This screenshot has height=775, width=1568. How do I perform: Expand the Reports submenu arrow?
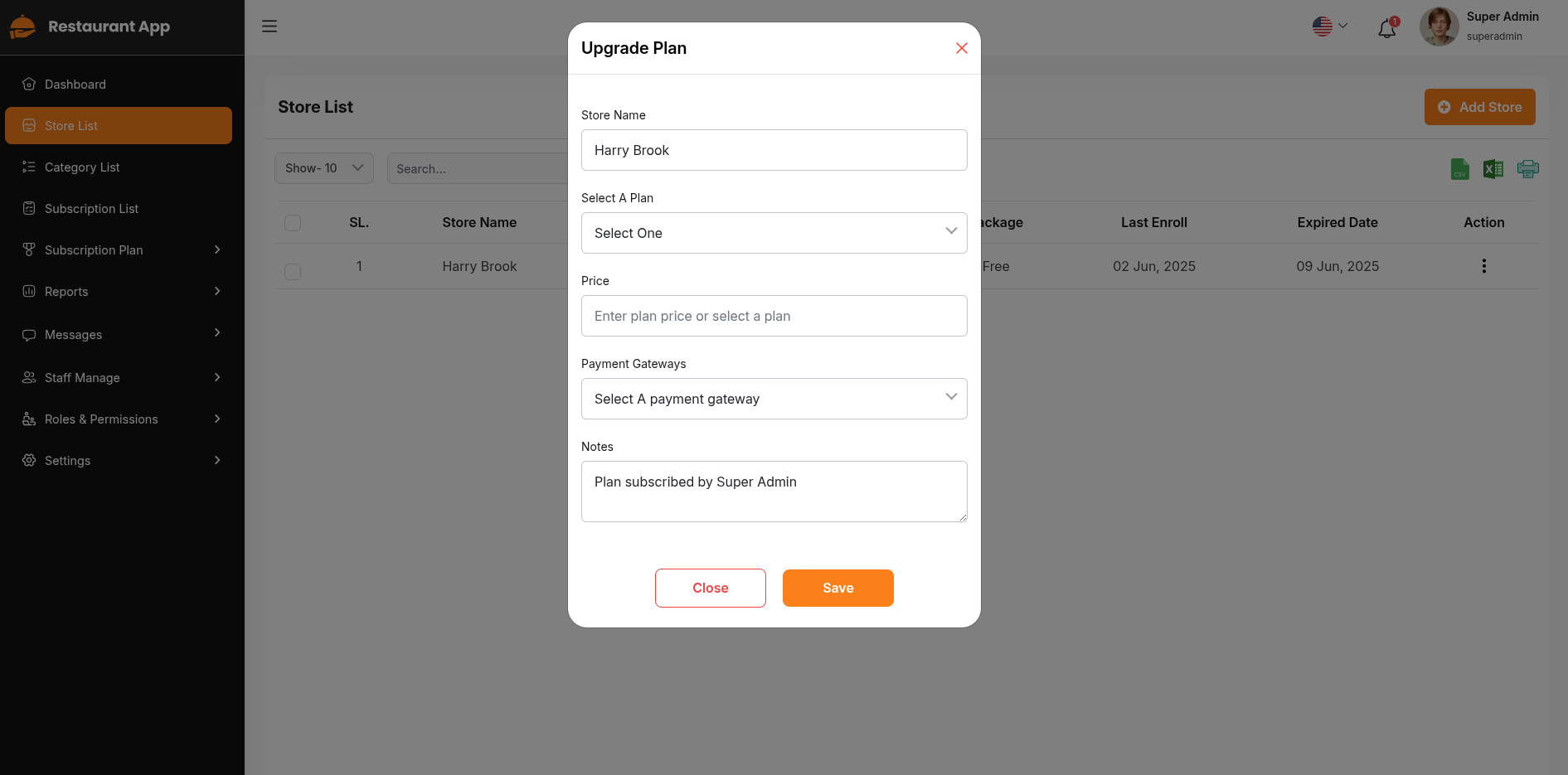(217, 291)
